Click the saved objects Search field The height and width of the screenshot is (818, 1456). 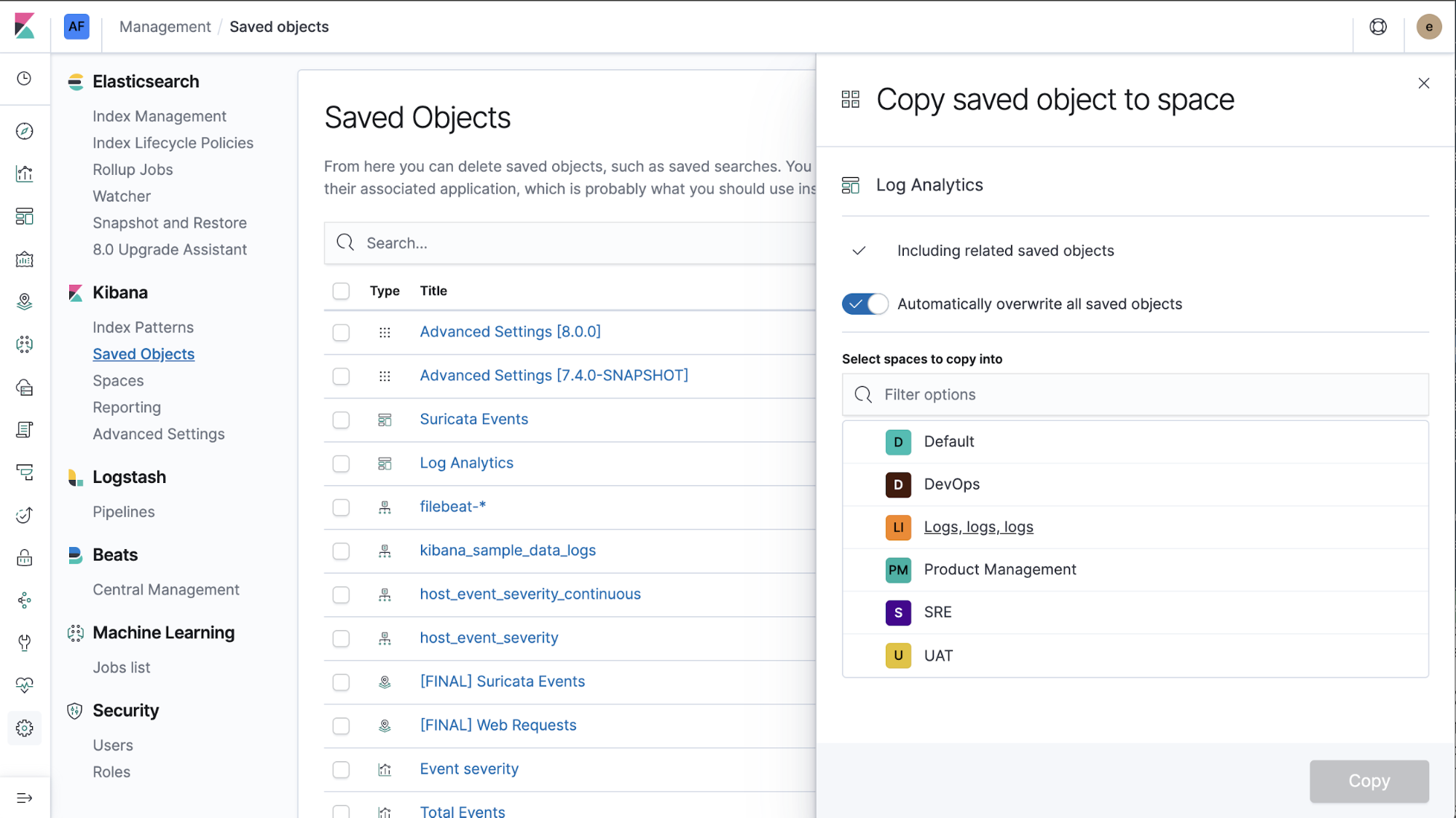[570, 243]
